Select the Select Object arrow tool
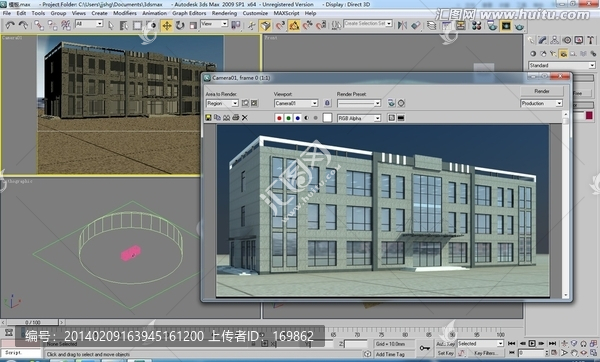Viewport: 600px width, 362px height. pyautogui.click(x=111, y=26)
